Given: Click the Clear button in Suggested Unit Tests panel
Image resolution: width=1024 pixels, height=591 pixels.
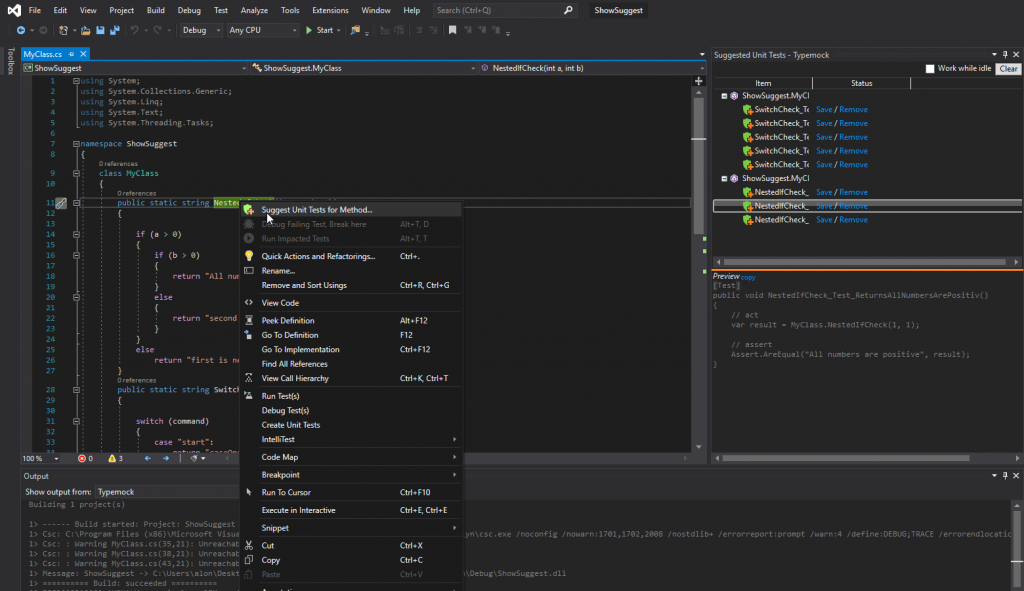Looking at the screenshot, I should point(1008,68).
